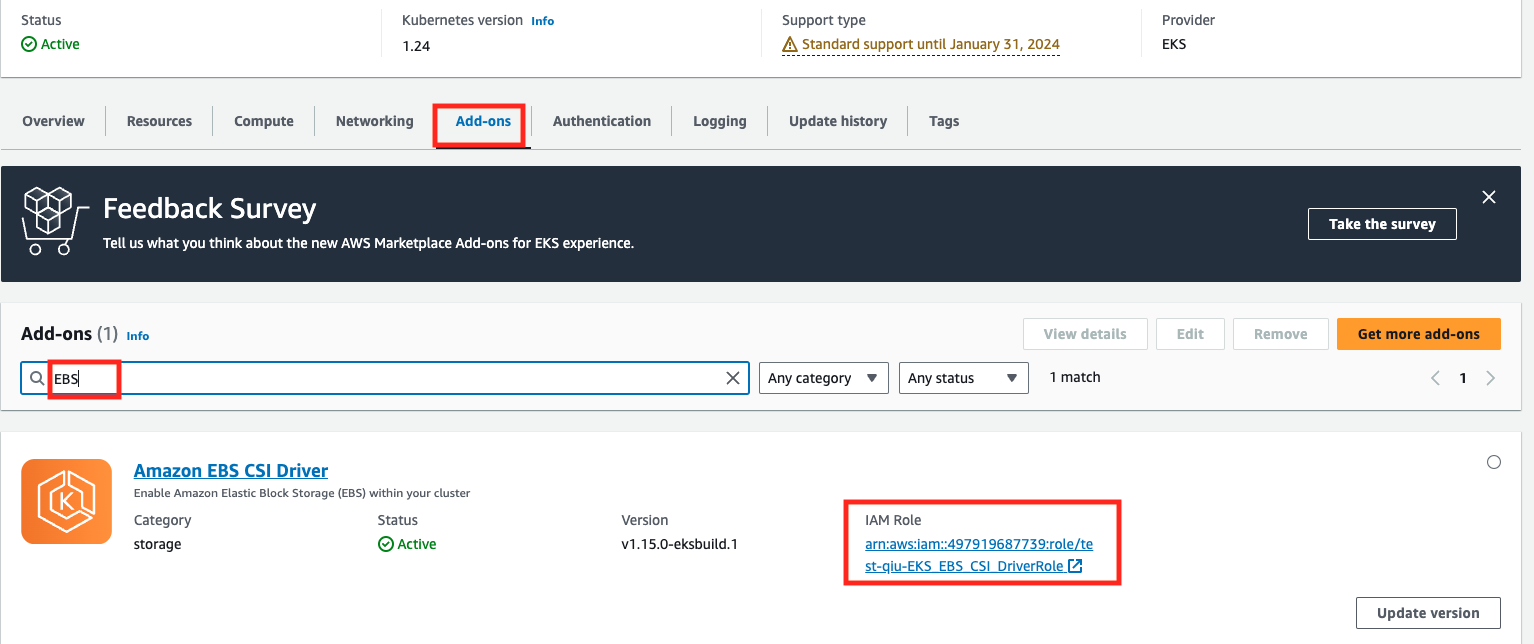Switch to the Compute tab

click(x=263, y=121)
